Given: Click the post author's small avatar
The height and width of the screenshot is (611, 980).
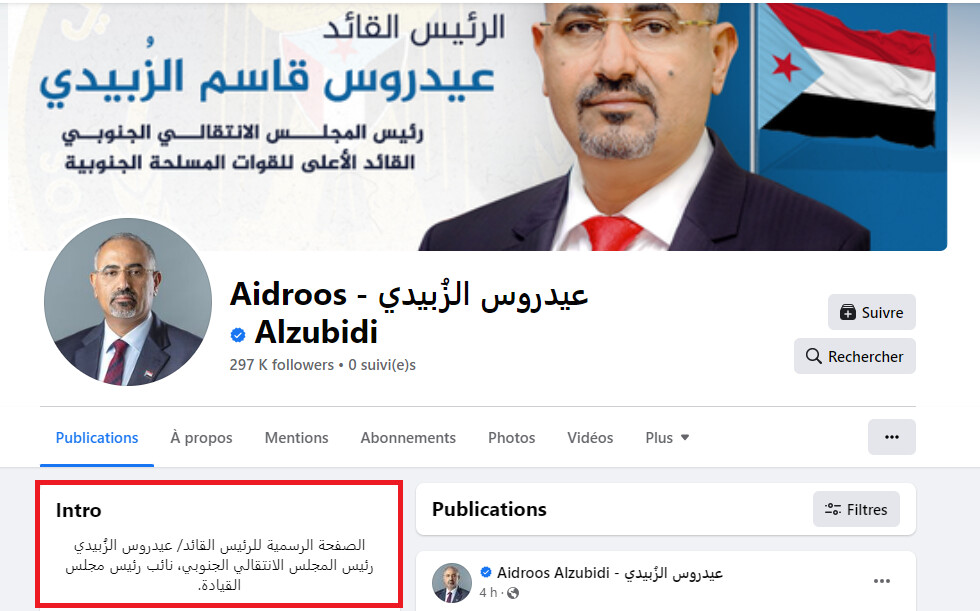Looking at the screenshot, I should coord(452,583).
